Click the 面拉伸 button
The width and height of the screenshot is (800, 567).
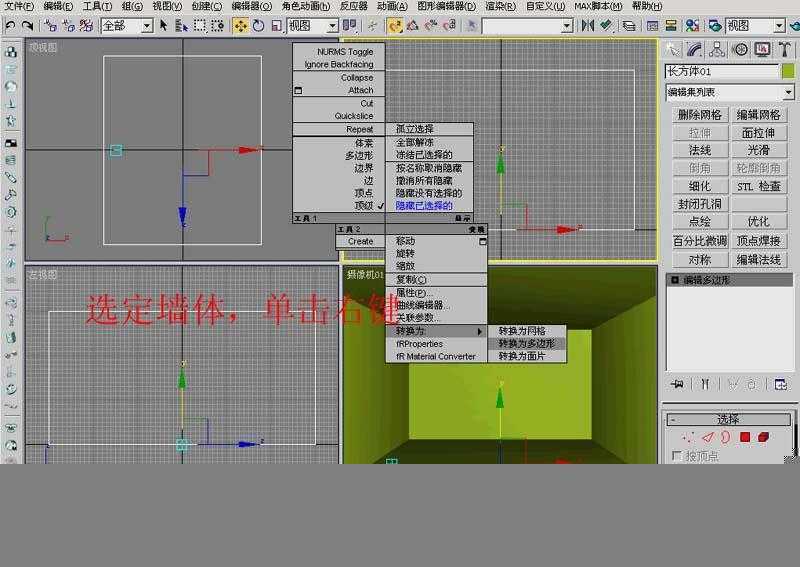point(758,133)
